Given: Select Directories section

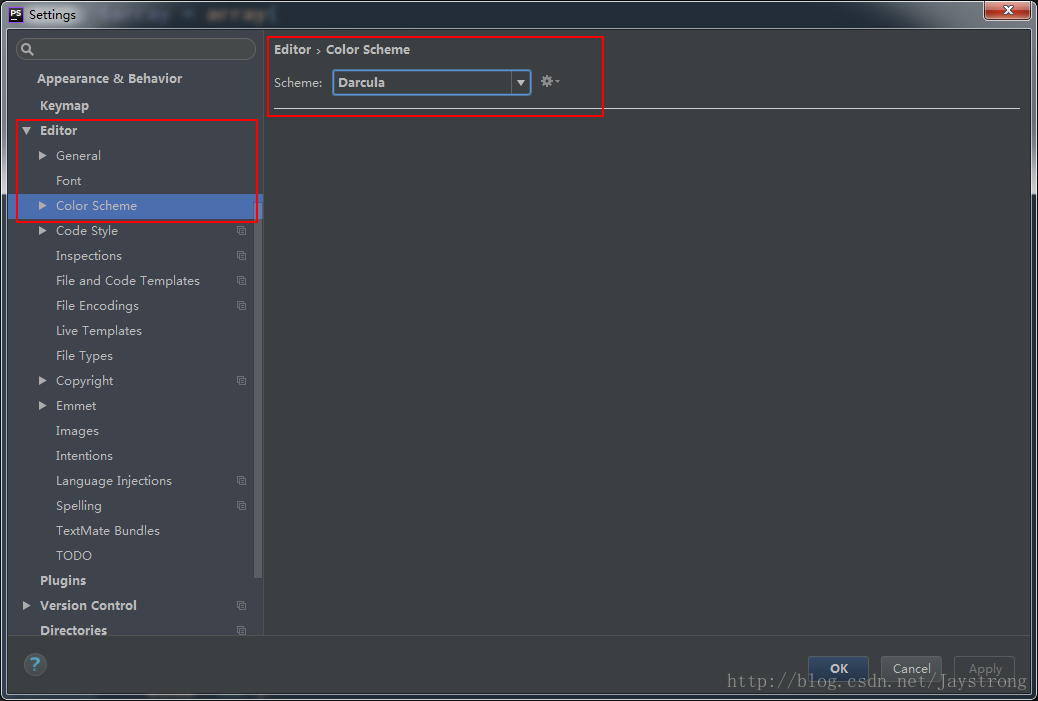Looking at the screenshot, I should click(x=73, y=630).
